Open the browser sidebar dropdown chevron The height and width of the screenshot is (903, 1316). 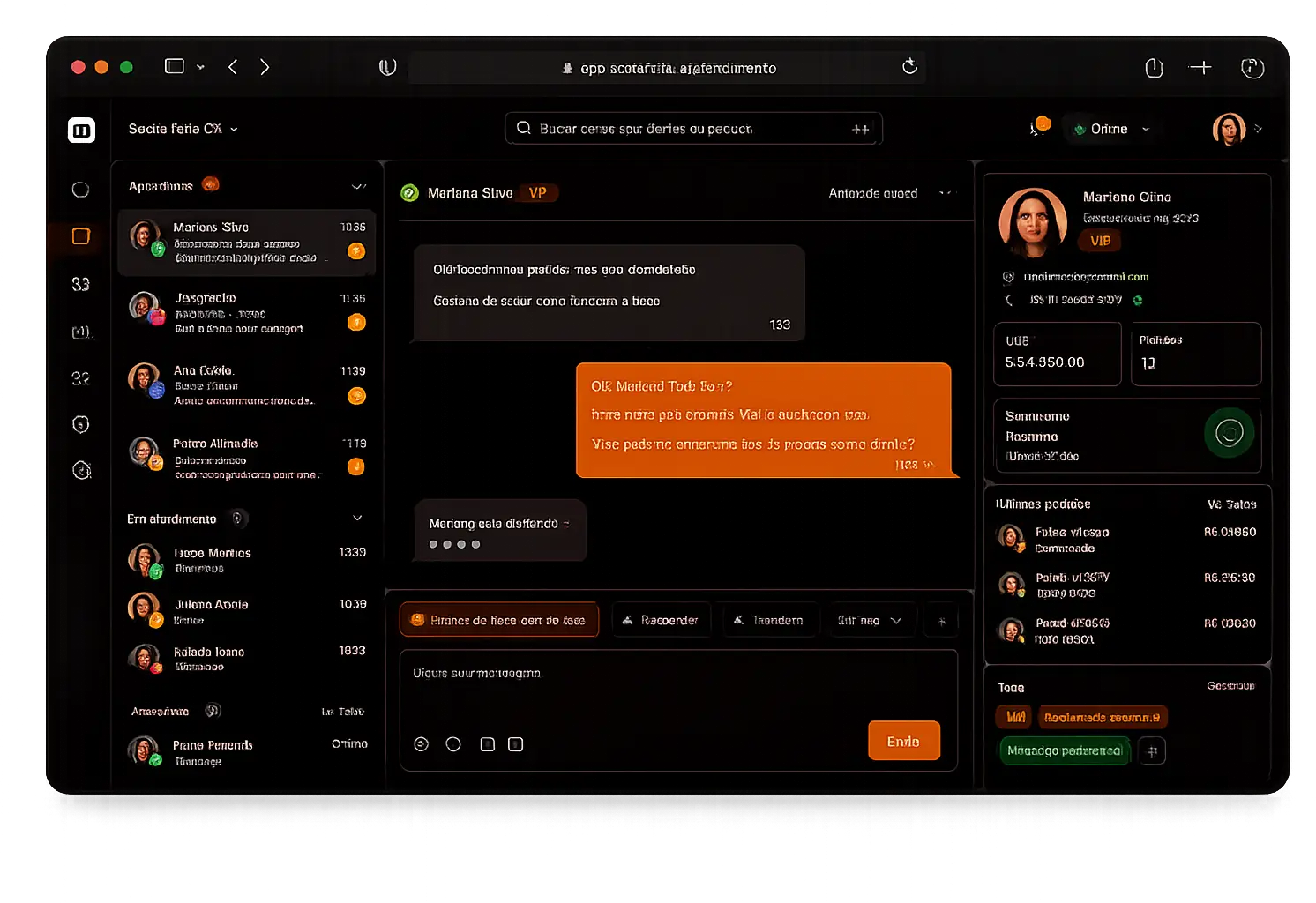pyautogui.click(x=200, y=67)
